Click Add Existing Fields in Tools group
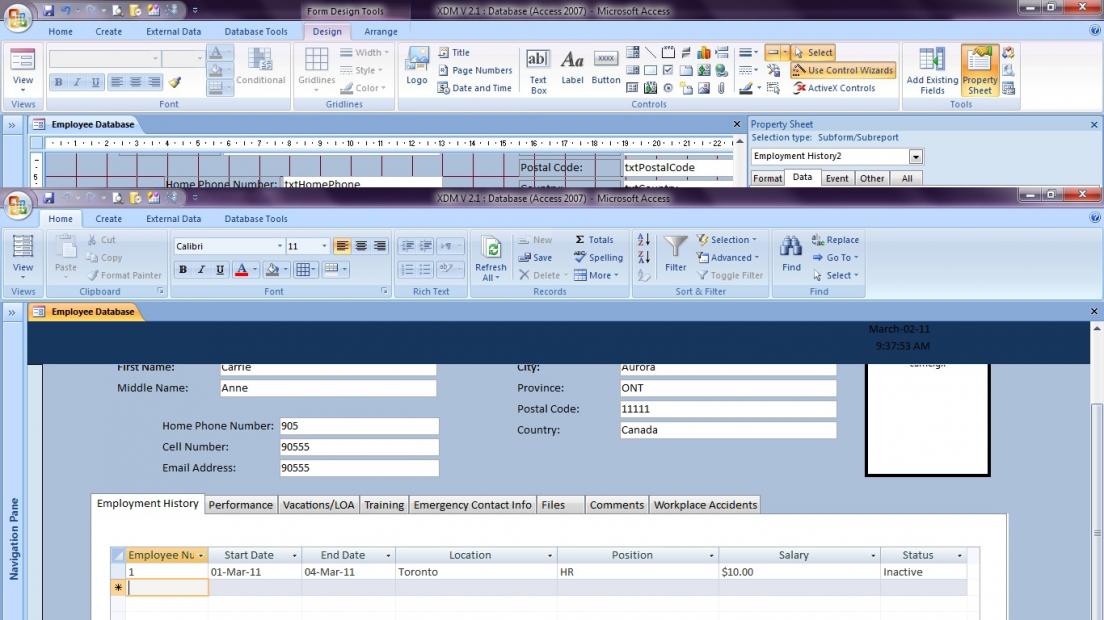 click(x=932, y=70)
